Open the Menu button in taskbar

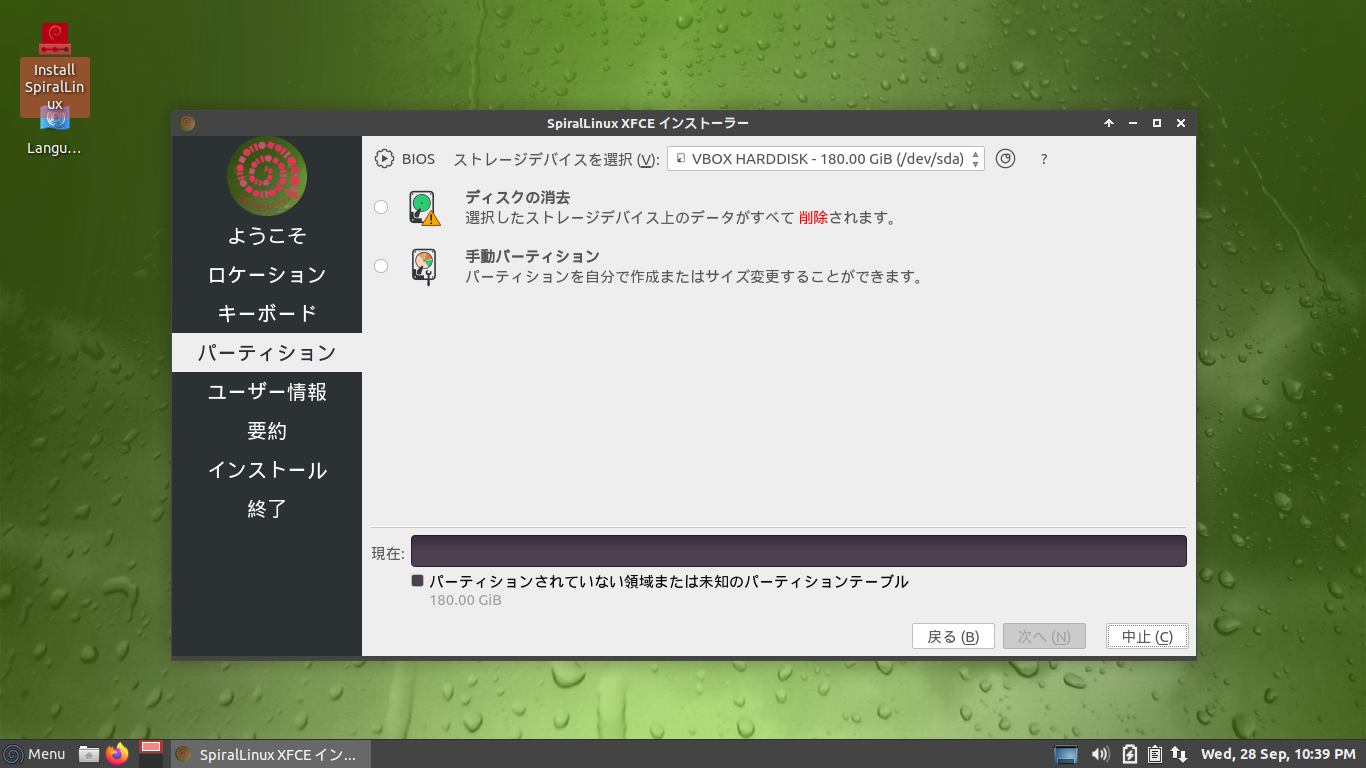click(x=35, y=754)
